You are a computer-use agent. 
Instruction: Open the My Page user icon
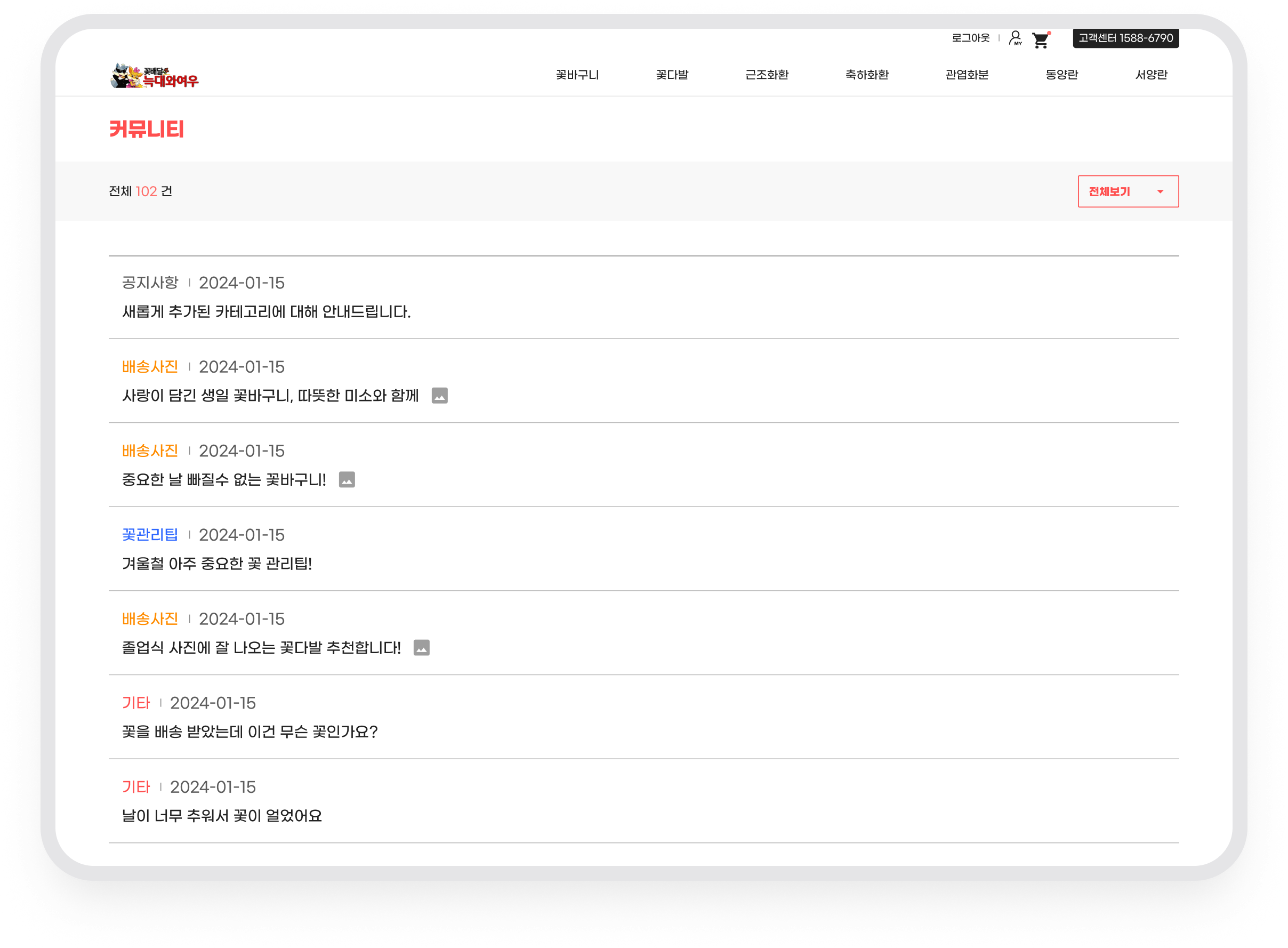pos(1015,38)
